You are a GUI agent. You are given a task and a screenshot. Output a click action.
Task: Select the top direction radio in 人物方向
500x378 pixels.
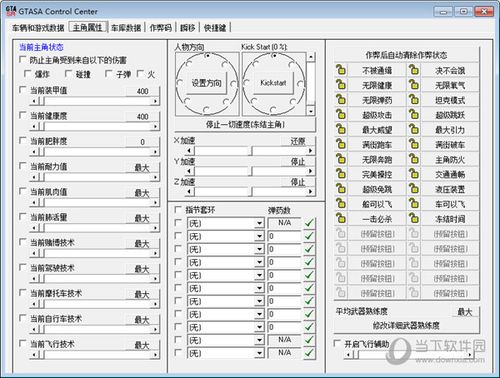coord(207,55)
